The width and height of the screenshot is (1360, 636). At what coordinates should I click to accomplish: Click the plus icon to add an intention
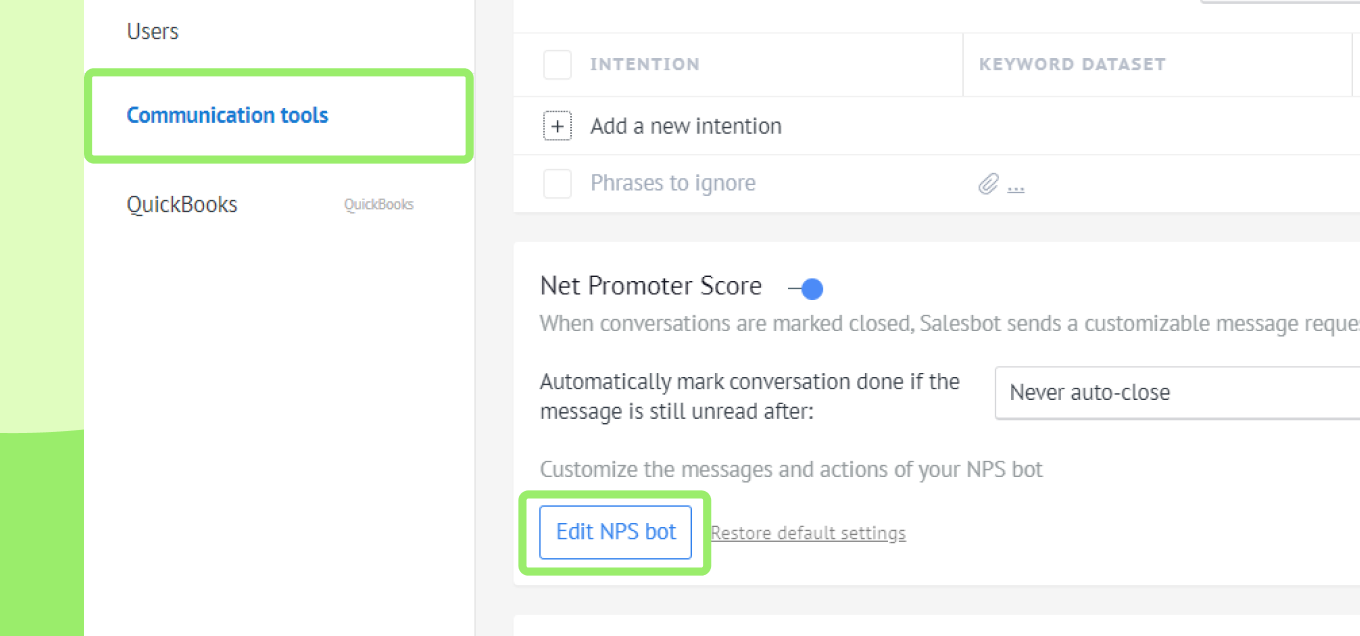tap(557, 126)
